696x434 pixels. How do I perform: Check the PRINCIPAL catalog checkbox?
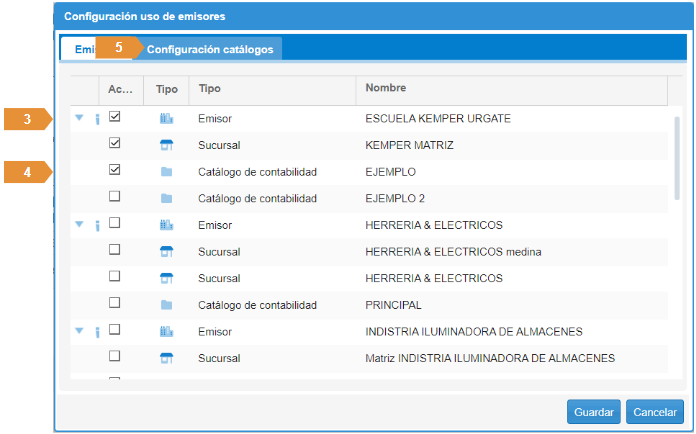pos(115,303)
